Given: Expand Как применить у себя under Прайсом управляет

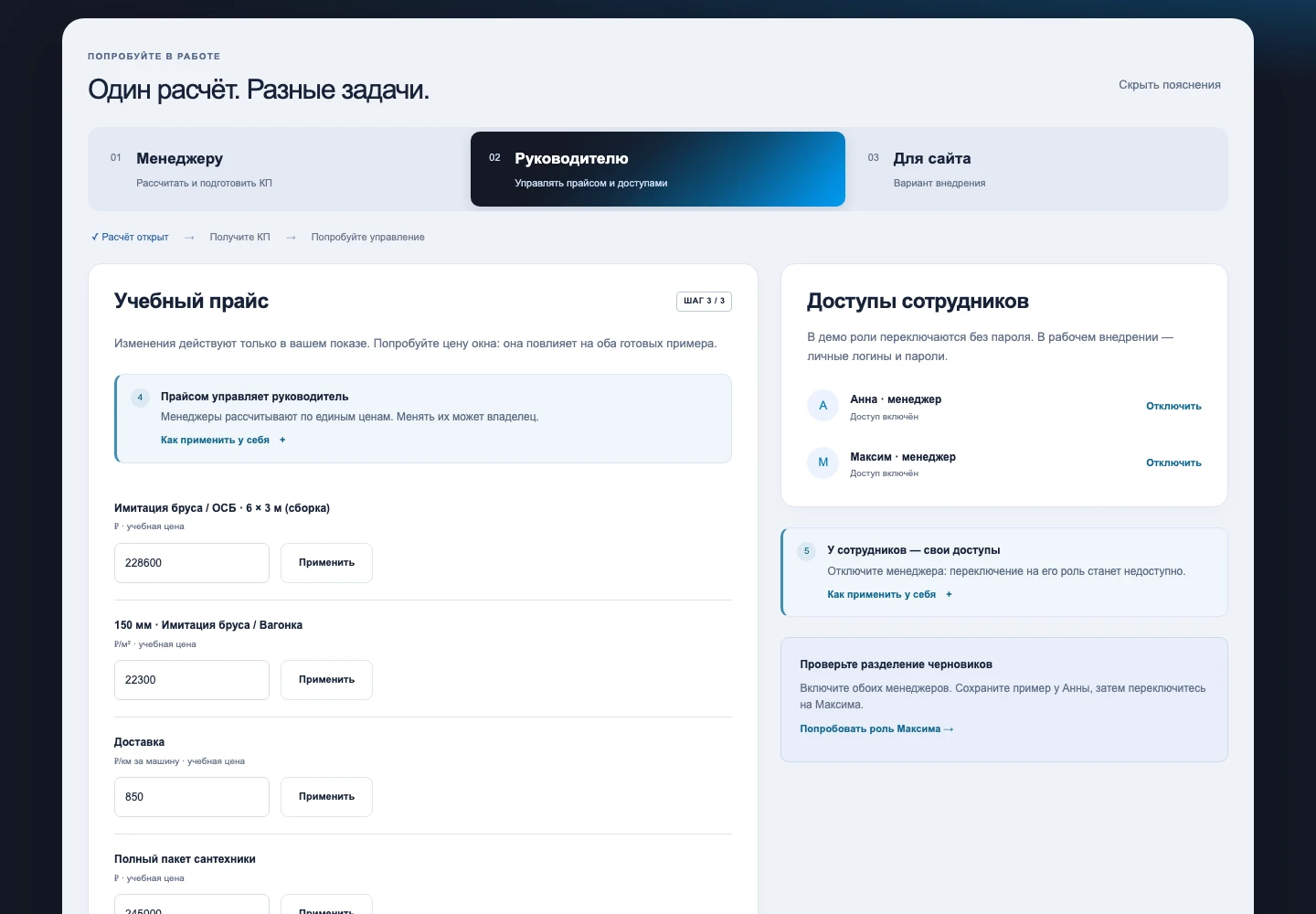Looking at the screenshot, I should pyautogui.click(x=223, y=440).
